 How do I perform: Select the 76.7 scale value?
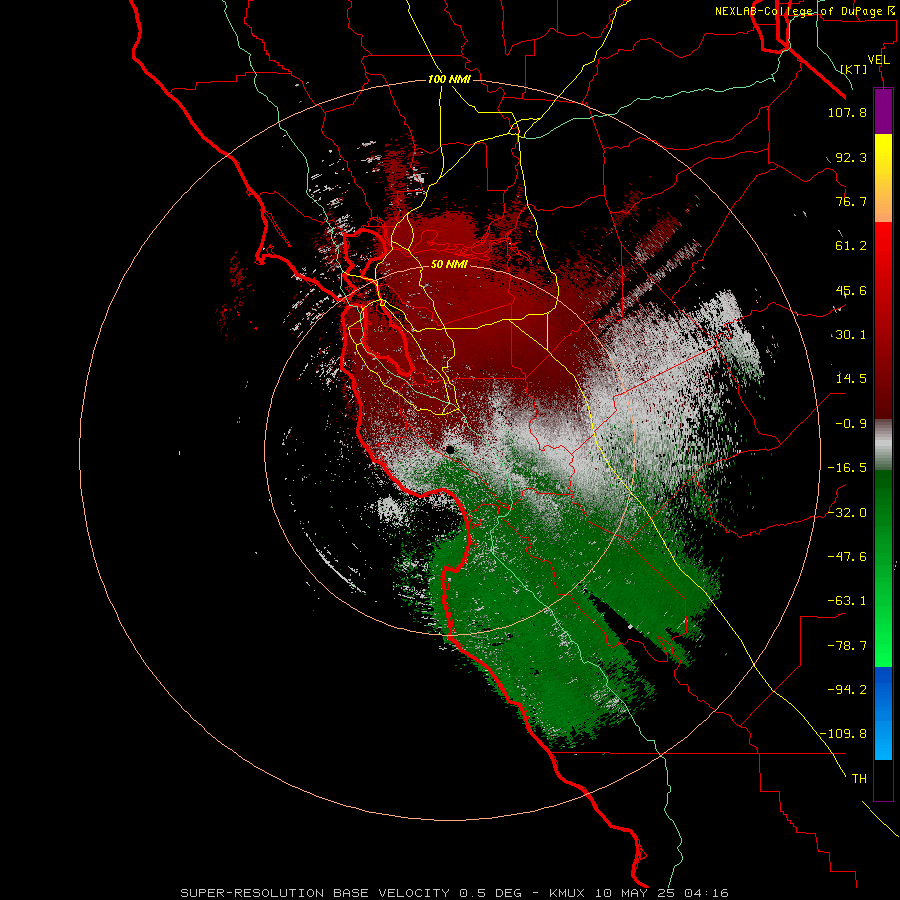[x=851, y=201]
